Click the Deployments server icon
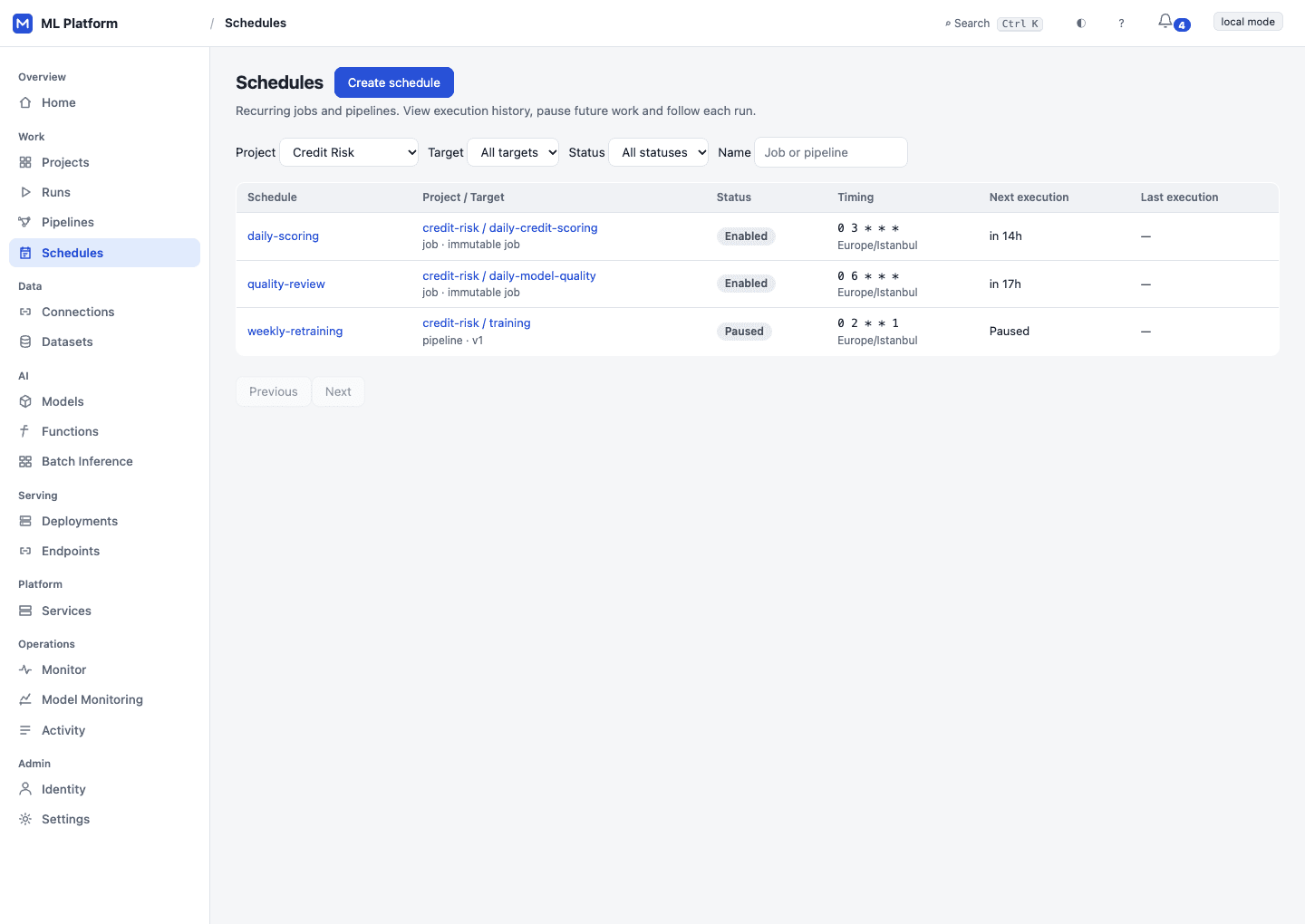1305x924 pixels. pos(25,521)
